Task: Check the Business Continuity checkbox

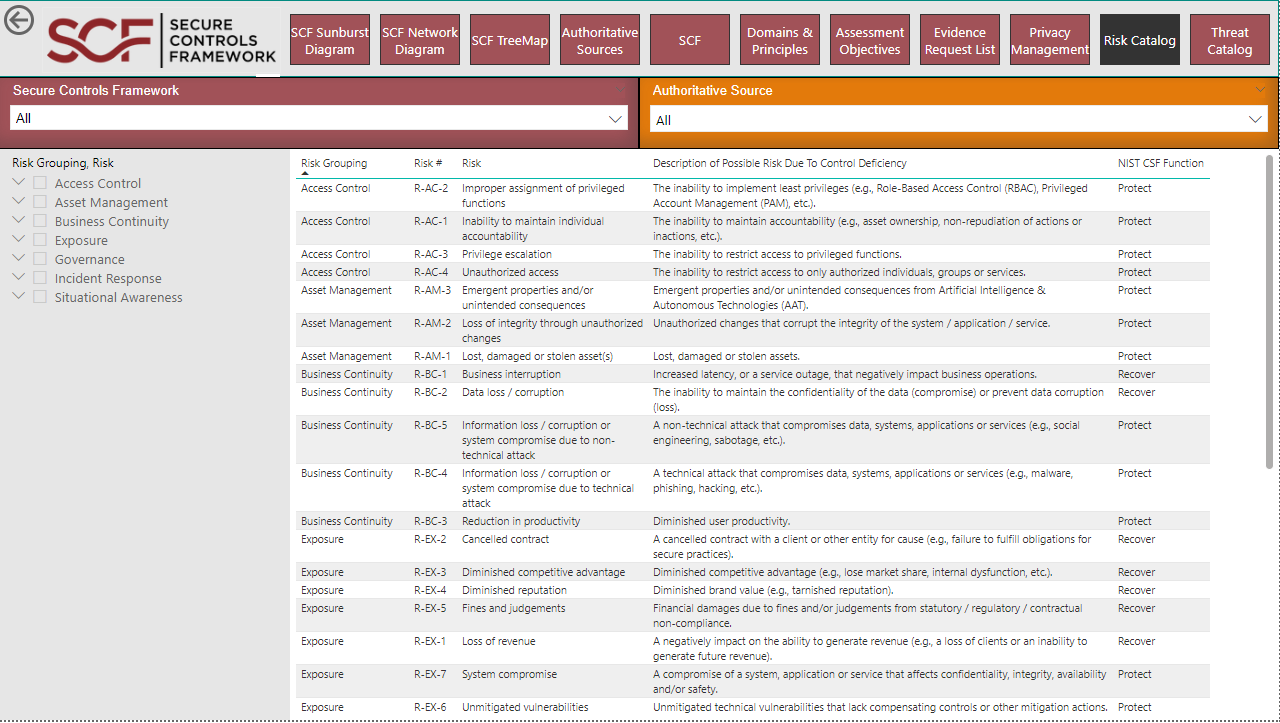Action: coord(38,221)
